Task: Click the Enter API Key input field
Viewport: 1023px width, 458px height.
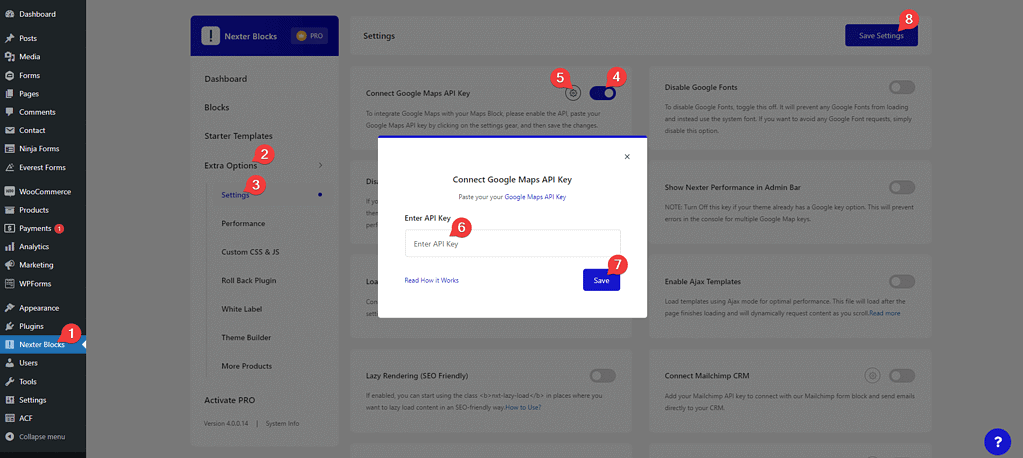Action: click(x=513, y=243)
